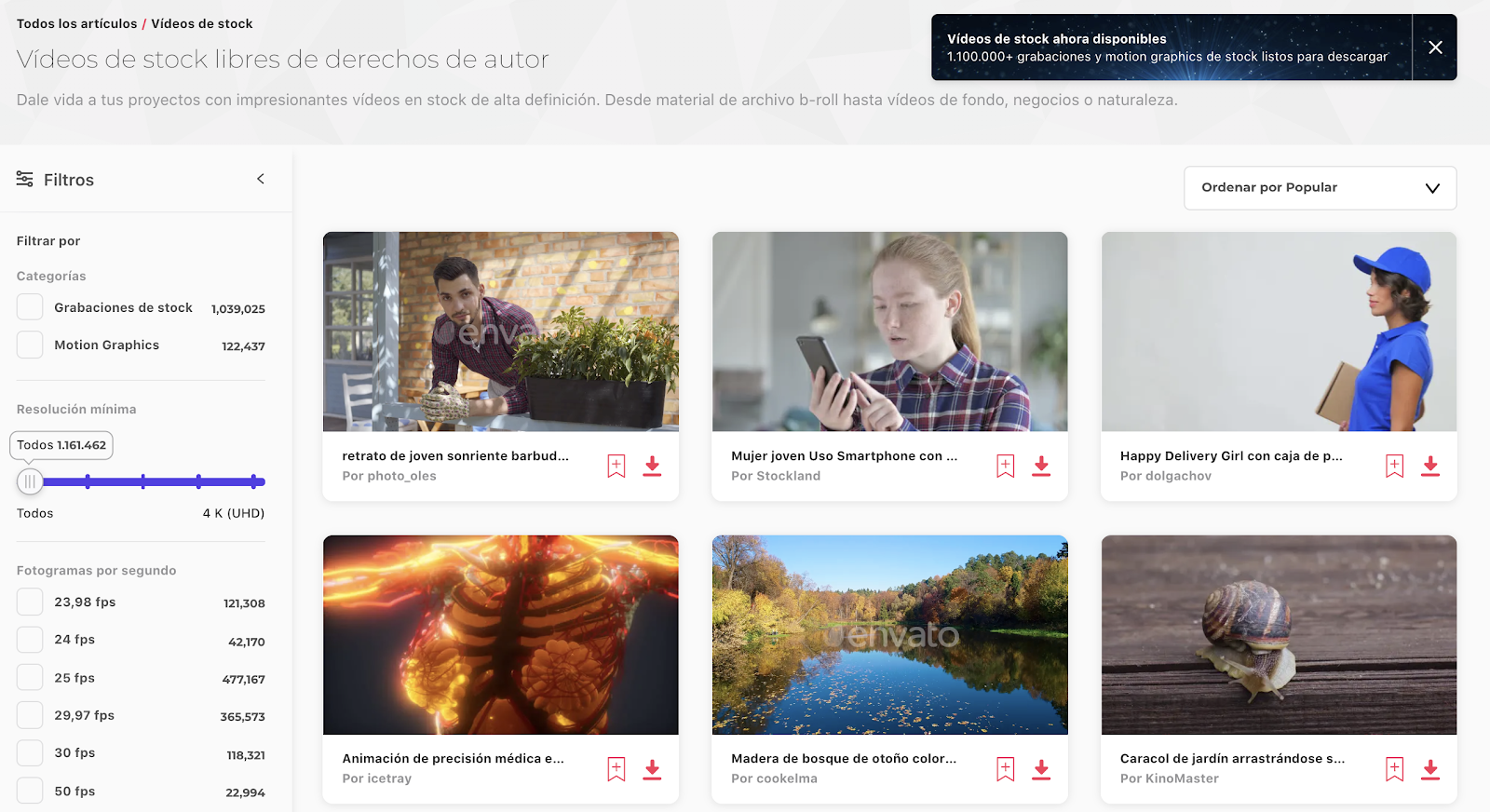The width and height of the screenshot is (1490, 812).
Task: Open autumn forest lake thumbnail
Action: (889, 635)
